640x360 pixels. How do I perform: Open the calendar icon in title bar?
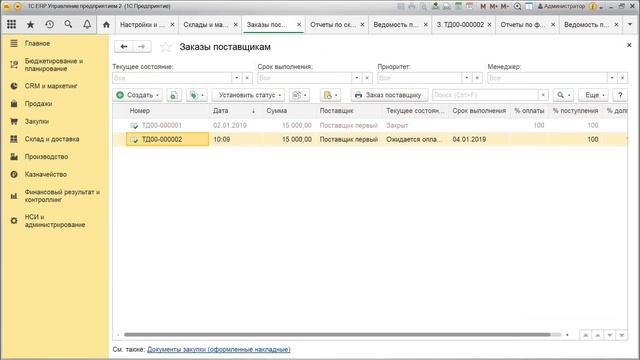coord(469,6)
